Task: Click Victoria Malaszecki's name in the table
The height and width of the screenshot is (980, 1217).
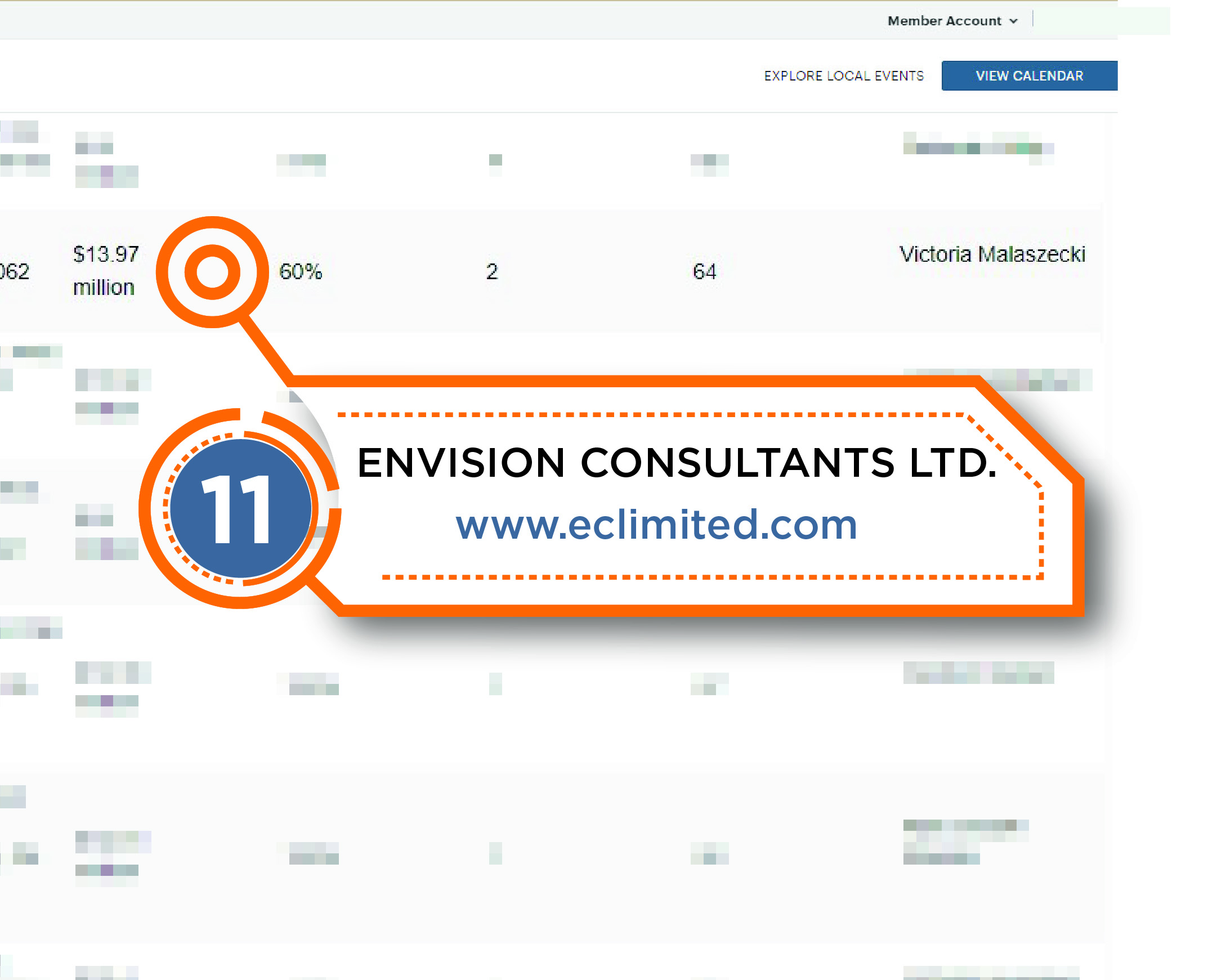Action: [994, 254]
